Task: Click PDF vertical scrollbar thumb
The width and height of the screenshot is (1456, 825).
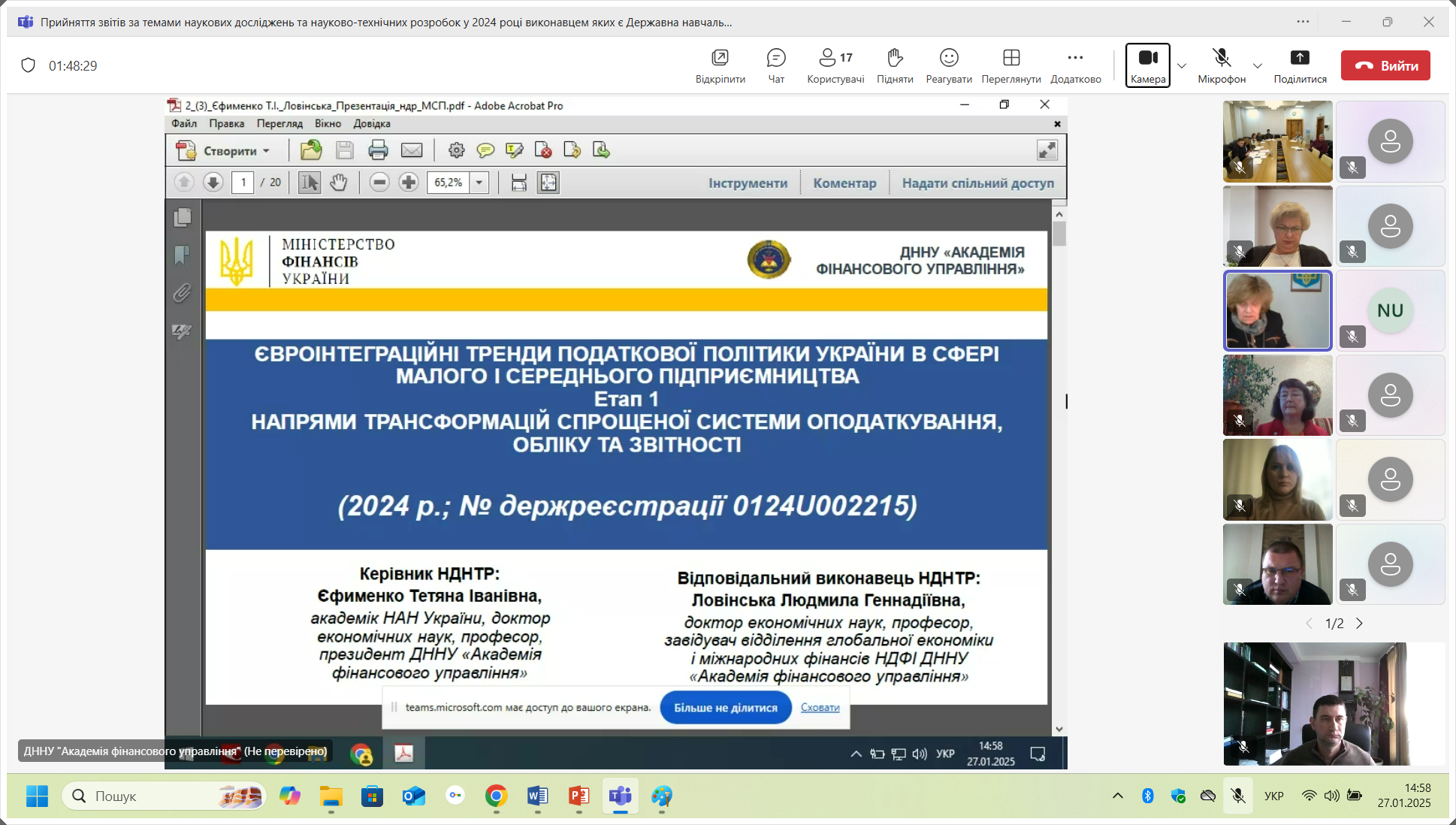Action: (x=1059, y=234)
